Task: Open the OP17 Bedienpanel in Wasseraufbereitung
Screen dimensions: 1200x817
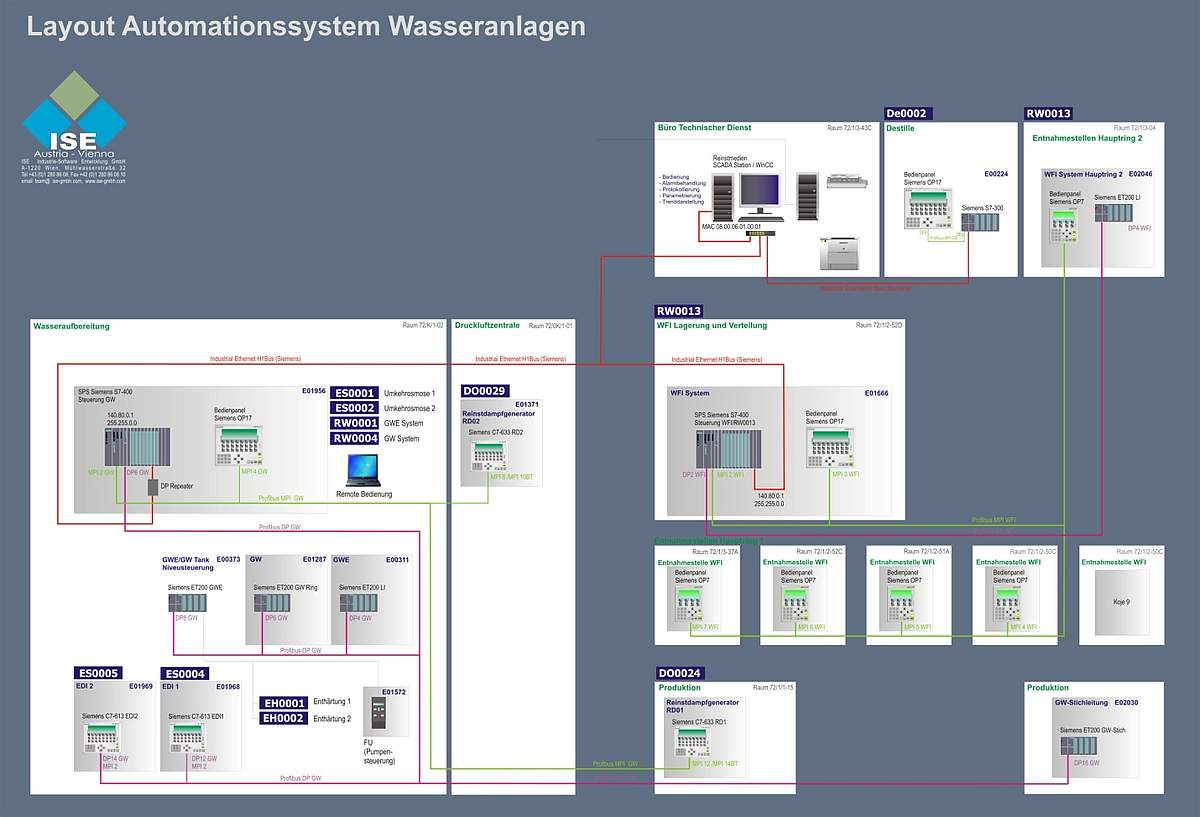Action: coord(240,443)
